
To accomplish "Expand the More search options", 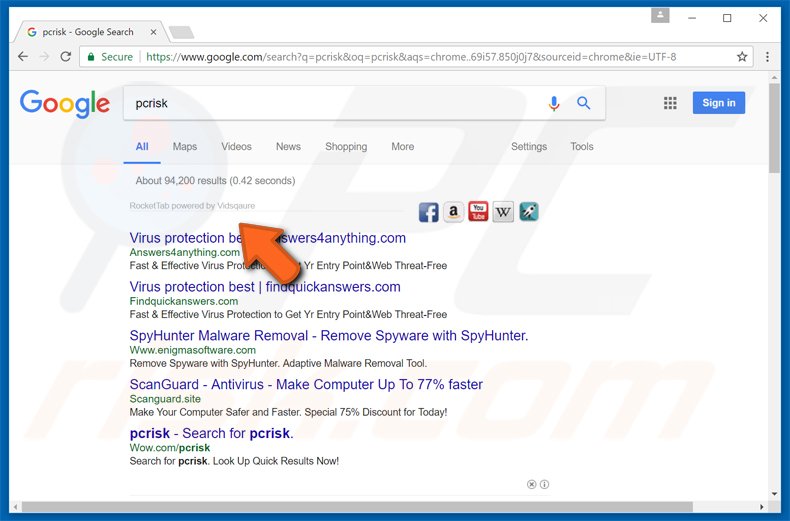I will tap(402, 147).
